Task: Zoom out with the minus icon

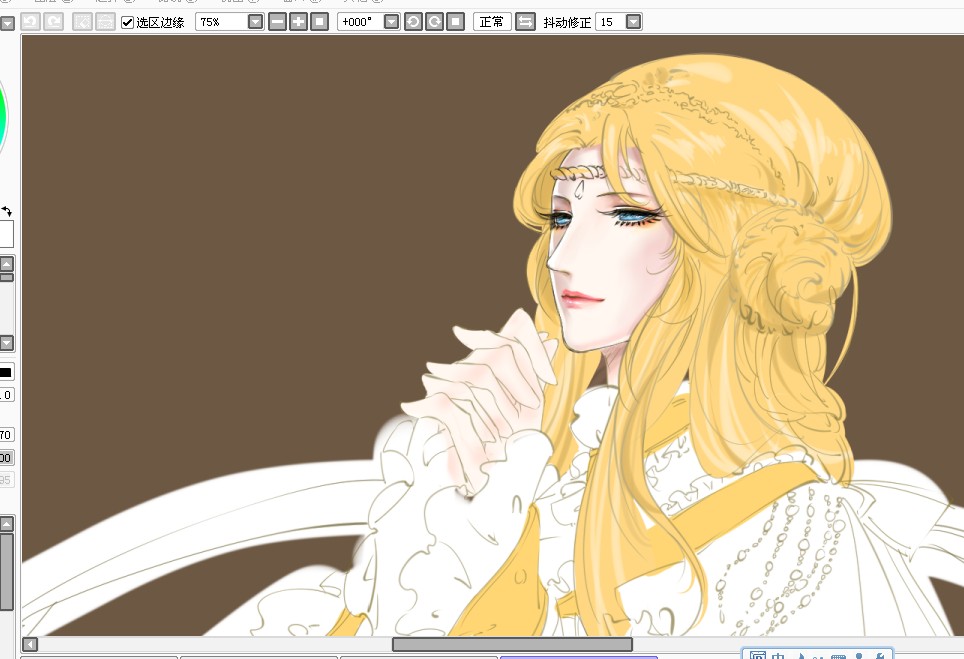Action: [x=278, y=22]
